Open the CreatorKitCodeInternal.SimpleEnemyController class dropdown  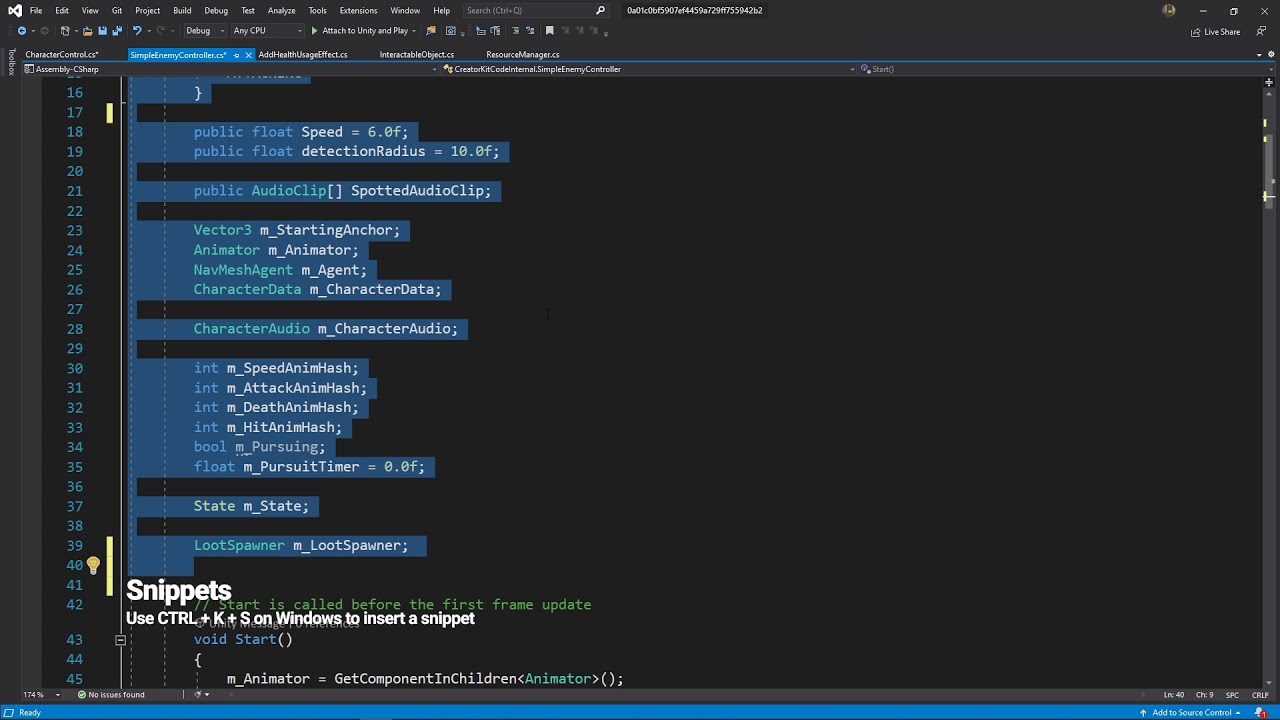point(648,69)
